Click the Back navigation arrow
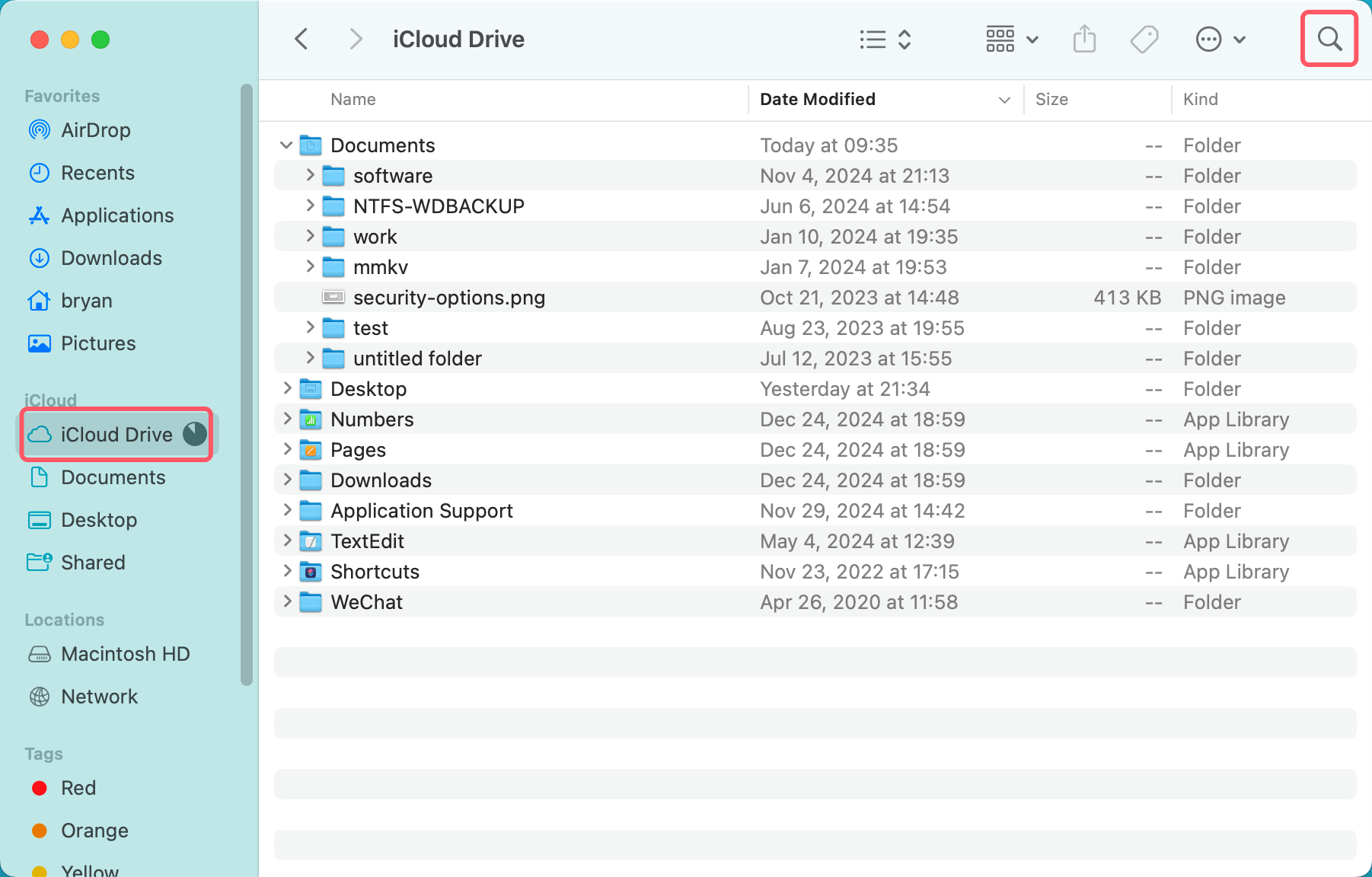This screenshot has height=877, width=1372. coord(301,38)
